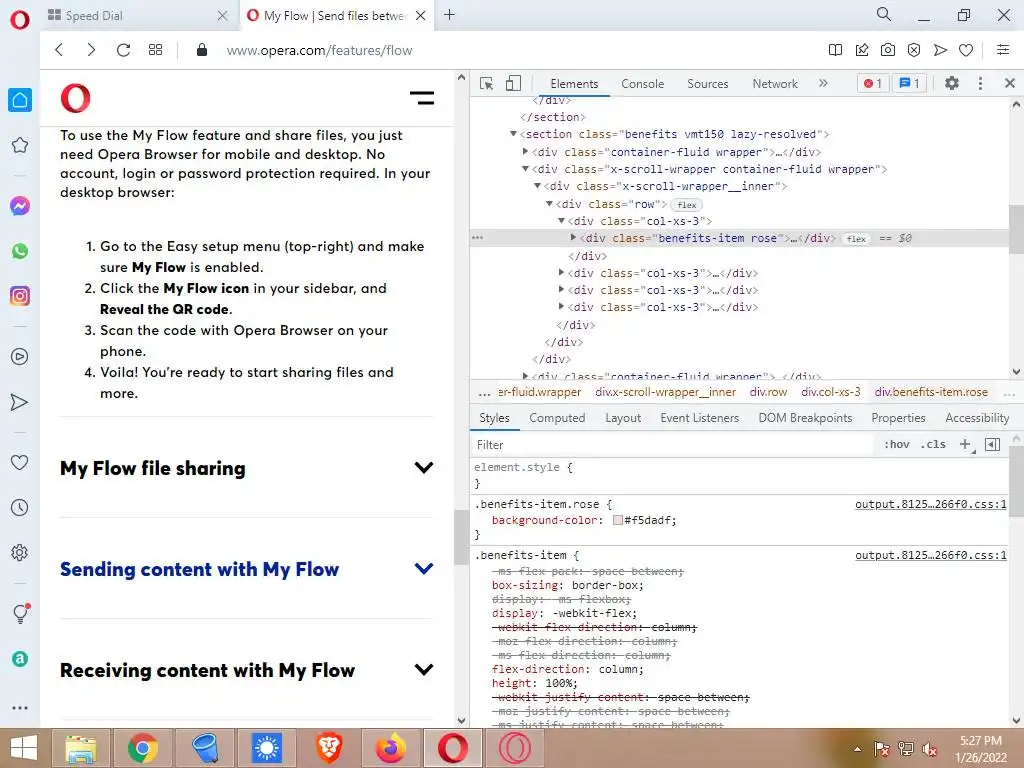This screenshot has height=768, width=1024.
Task: Switch to Speed Dial browser tab
Action: (136, 15)
